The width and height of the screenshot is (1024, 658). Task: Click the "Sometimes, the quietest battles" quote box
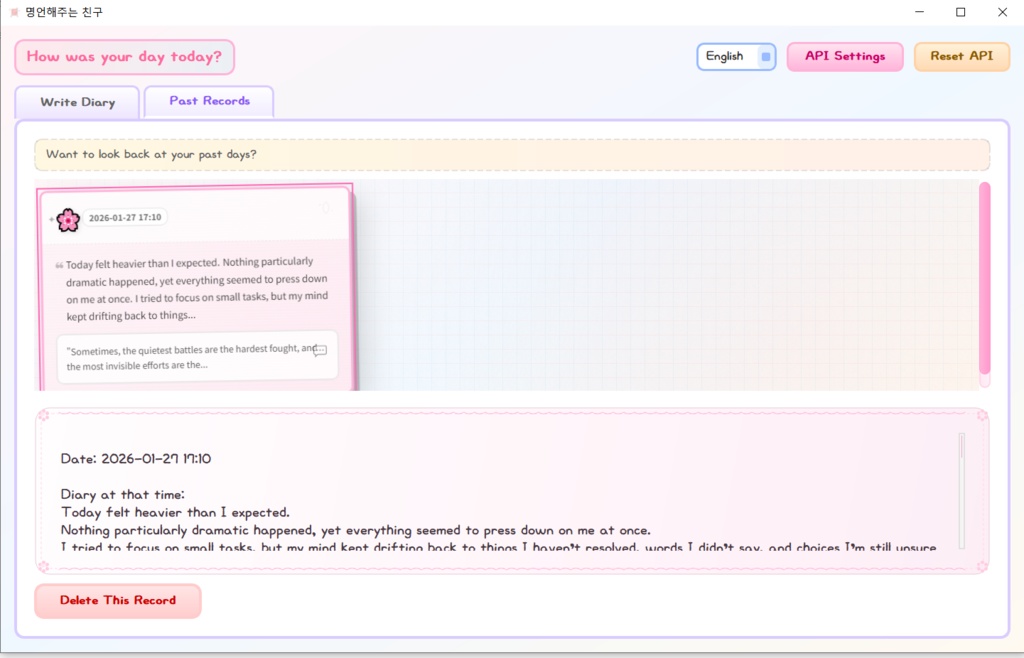pyautogui.click(x=197, y=358)
